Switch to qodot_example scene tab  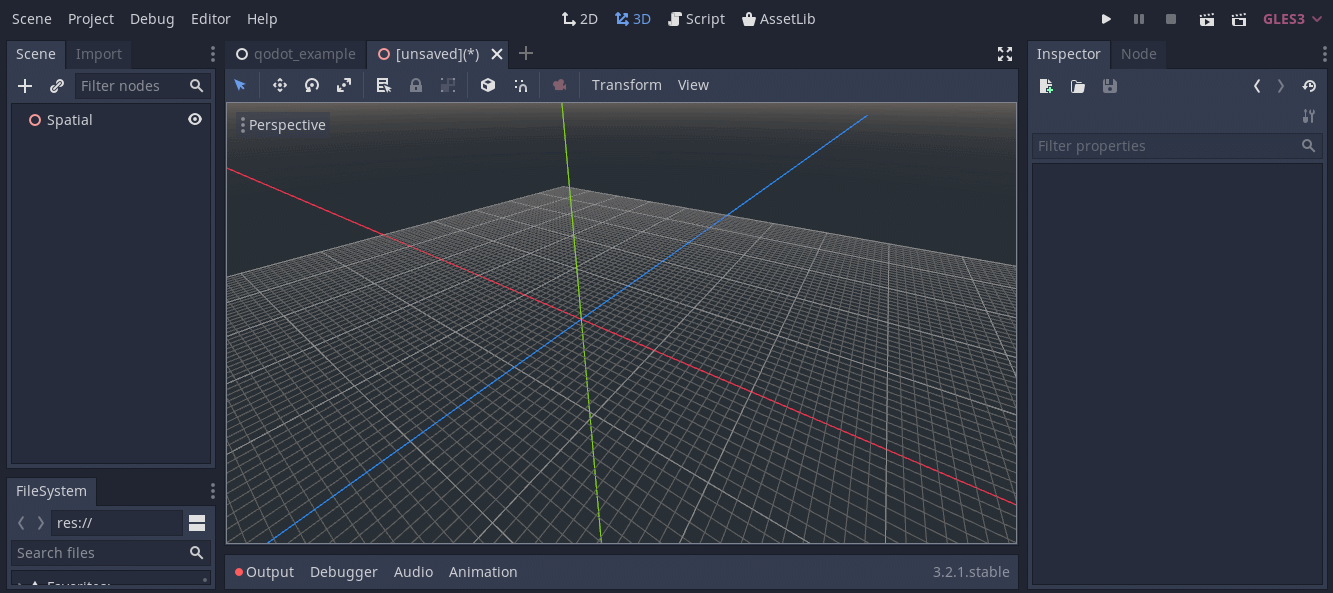click(x=296, y=54)
